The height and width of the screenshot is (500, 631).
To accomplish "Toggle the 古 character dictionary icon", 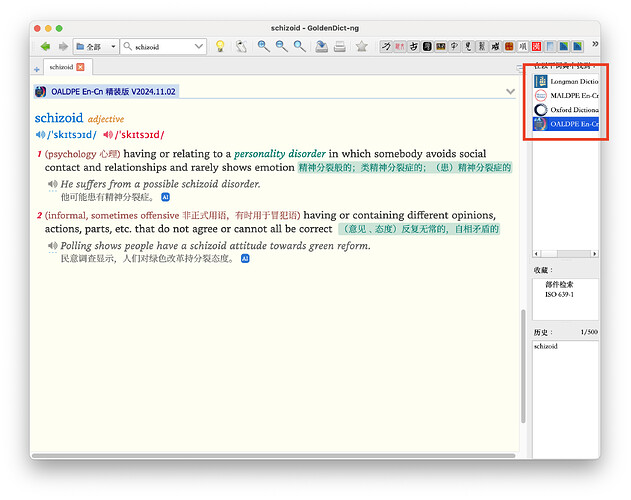I will (413, 46).
